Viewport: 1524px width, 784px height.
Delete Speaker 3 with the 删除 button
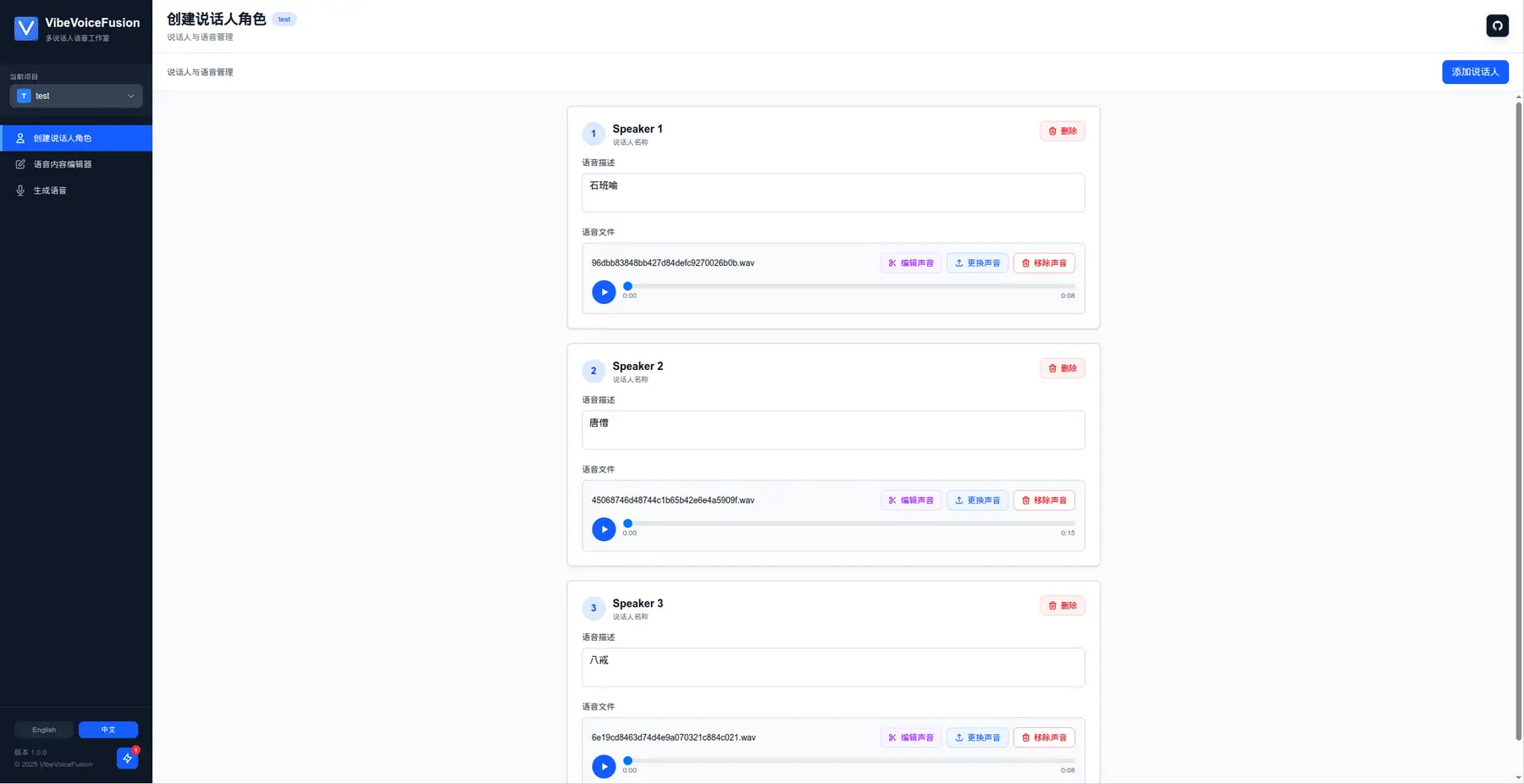click(1062, 605)
